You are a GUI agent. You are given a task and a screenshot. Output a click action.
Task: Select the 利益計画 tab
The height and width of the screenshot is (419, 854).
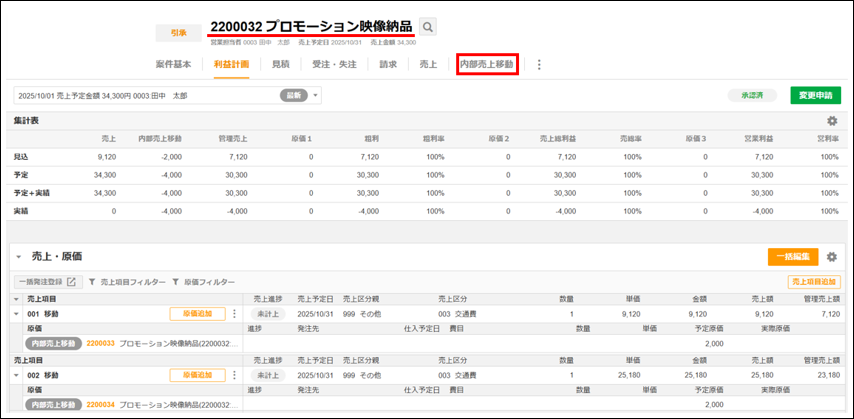tap(231, 64)
